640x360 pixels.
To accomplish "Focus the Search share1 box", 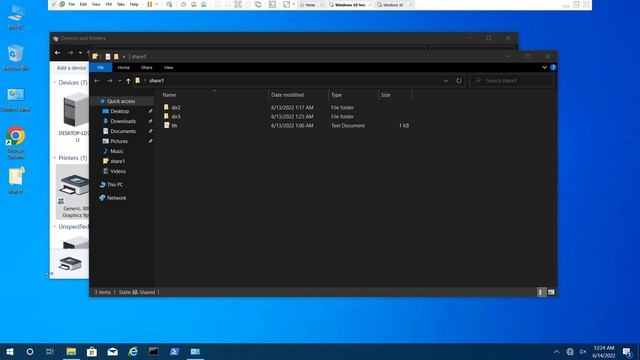I will (x=512, y=81).
